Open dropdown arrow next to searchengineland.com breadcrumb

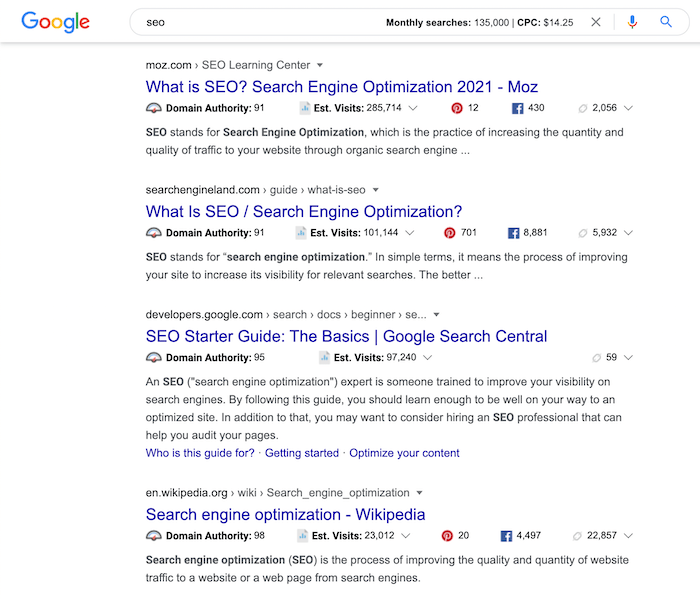[375, 190]
